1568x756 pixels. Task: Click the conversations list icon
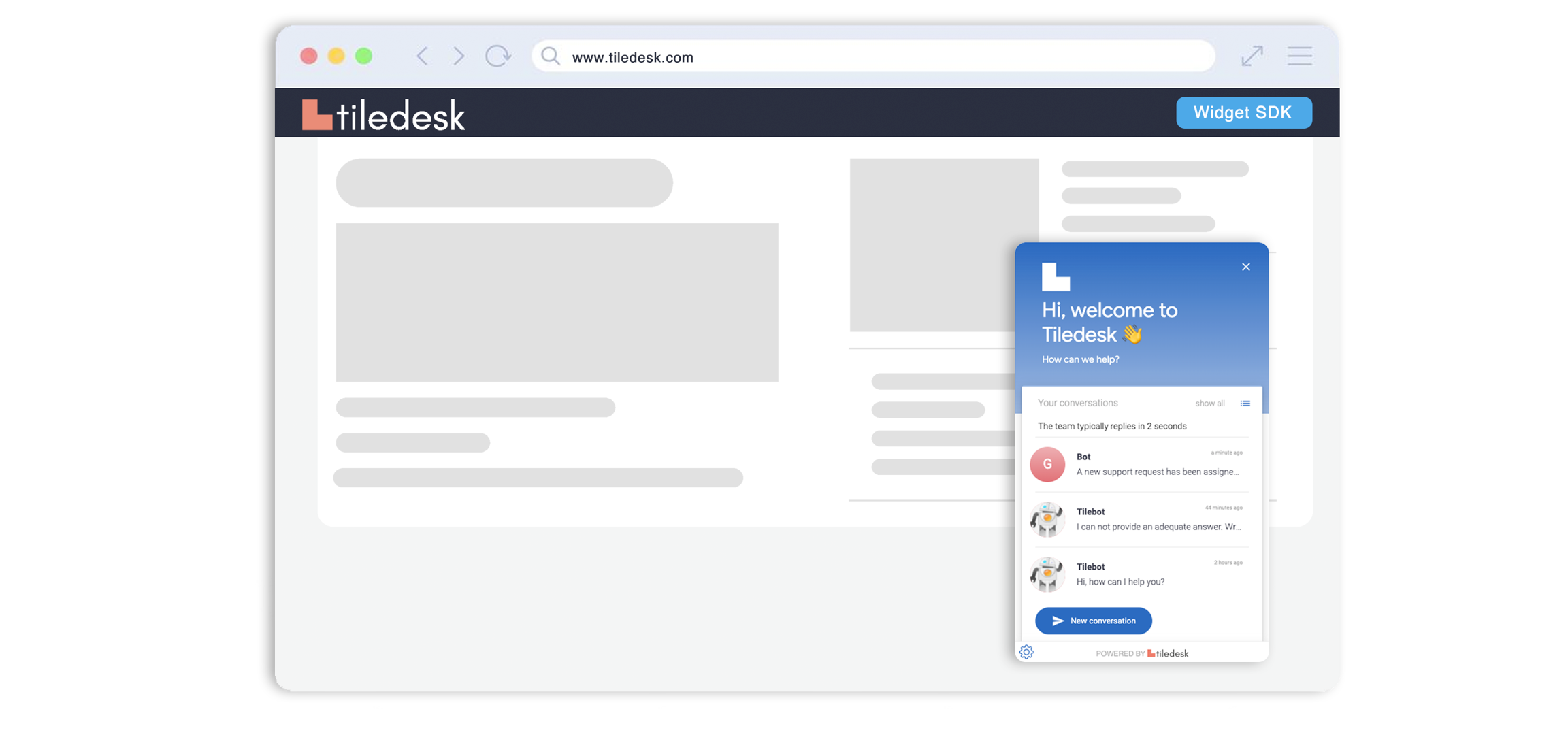[1245, 404]
